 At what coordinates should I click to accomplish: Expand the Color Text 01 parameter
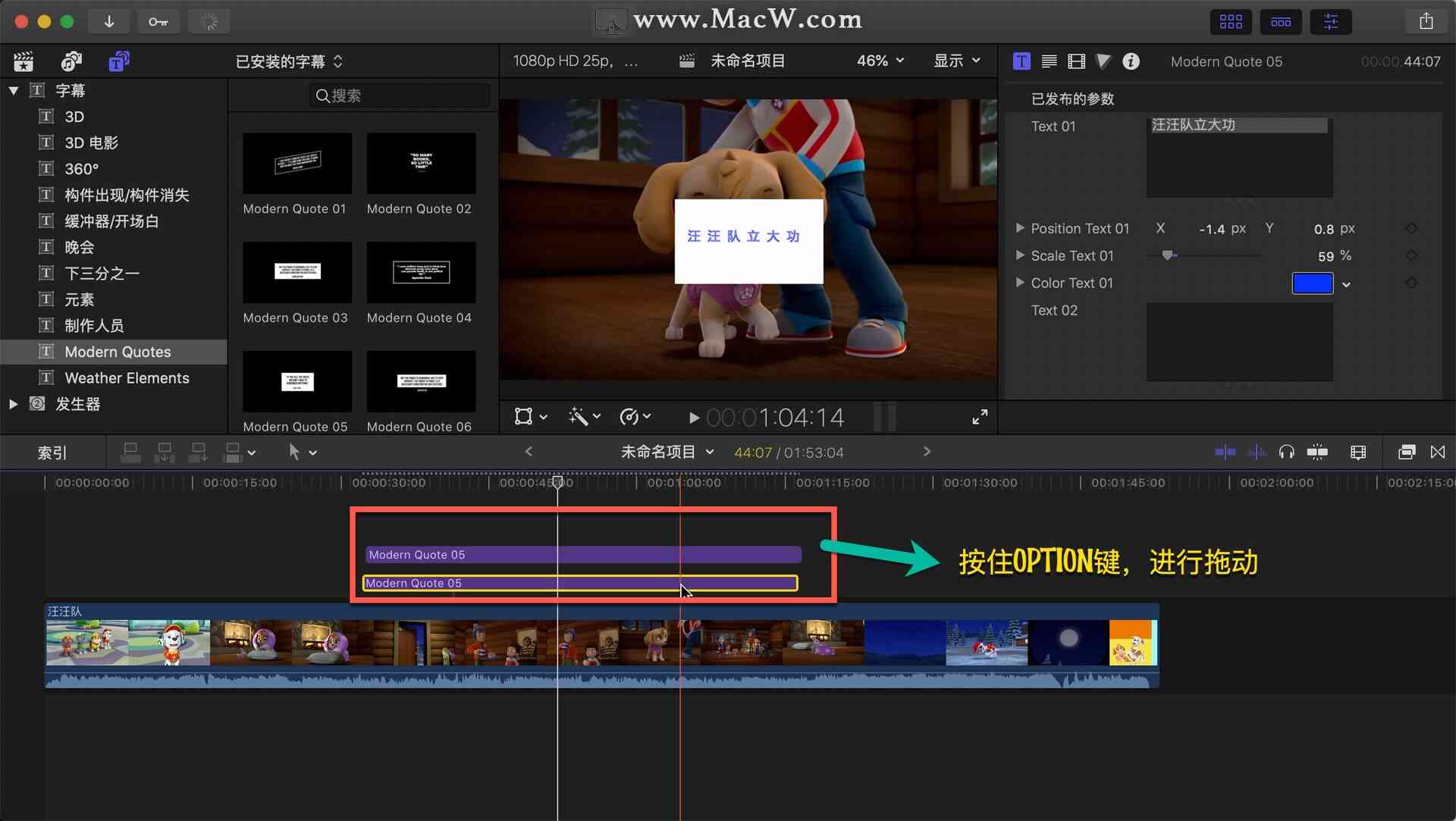[1020, 282]
